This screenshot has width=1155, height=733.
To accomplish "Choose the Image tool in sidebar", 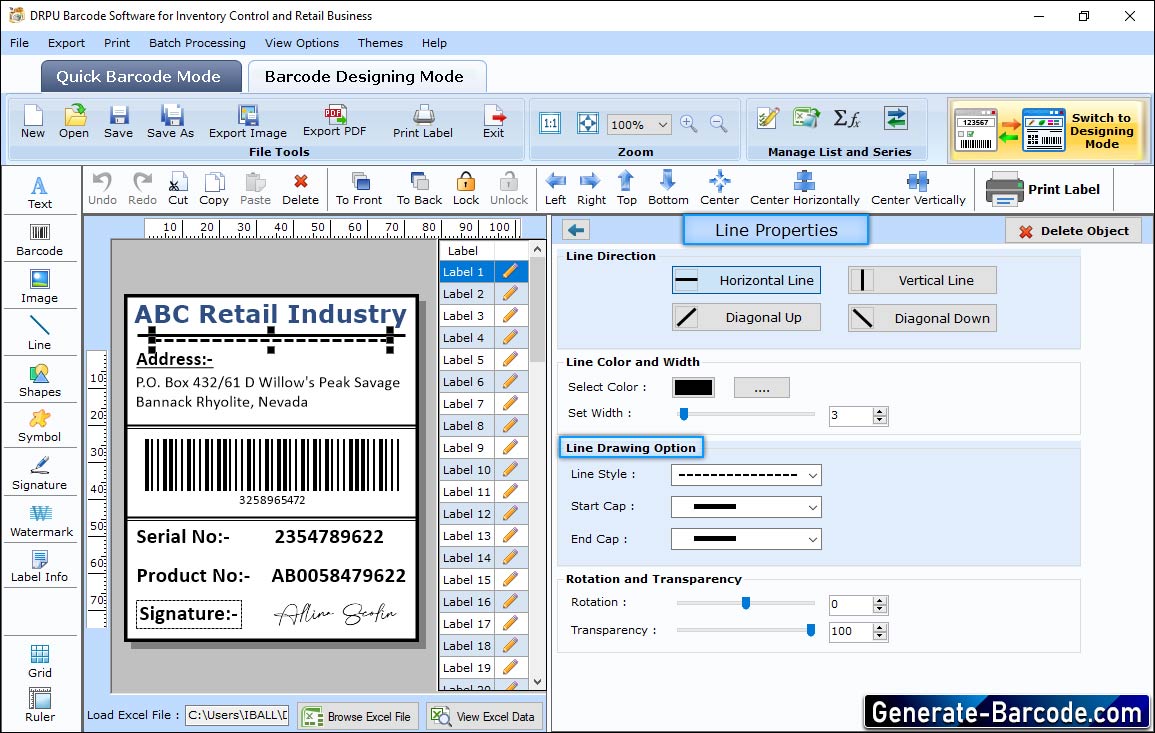I will click(39, 287).
